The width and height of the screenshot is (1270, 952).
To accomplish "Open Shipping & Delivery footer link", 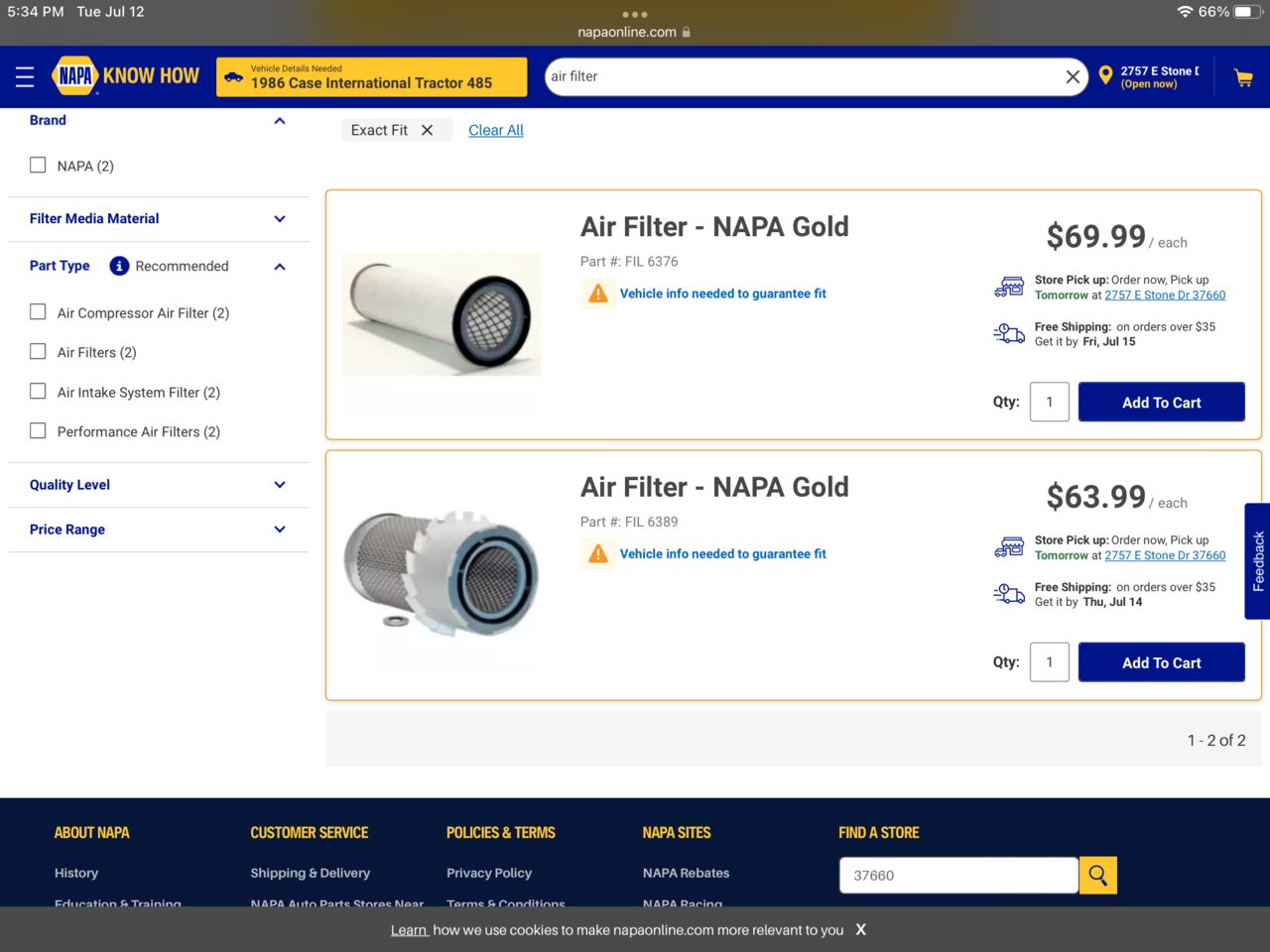I will [x=310, y=873].
